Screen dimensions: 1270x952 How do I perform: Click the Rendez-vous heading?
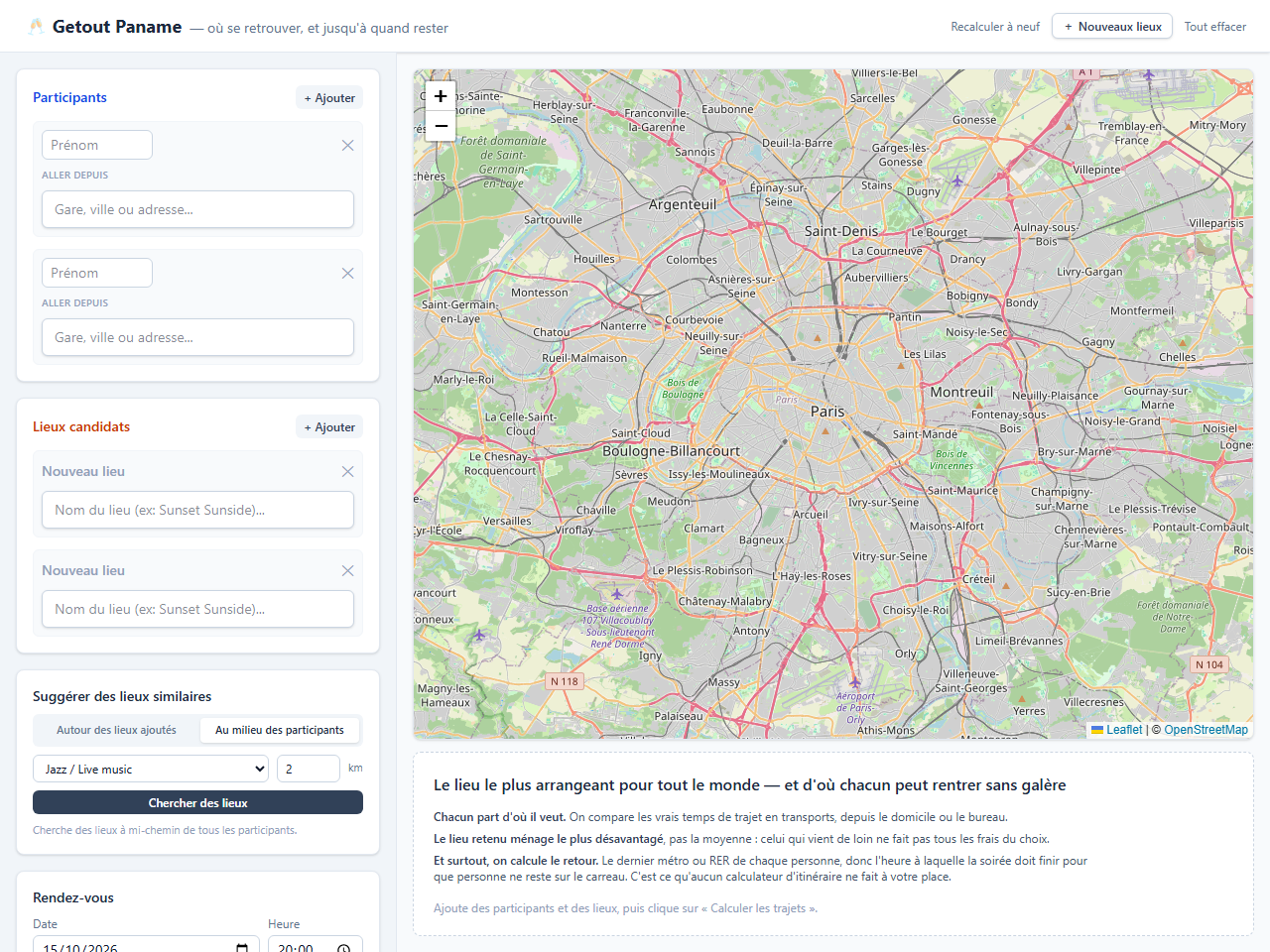click(x=73, y=897)
